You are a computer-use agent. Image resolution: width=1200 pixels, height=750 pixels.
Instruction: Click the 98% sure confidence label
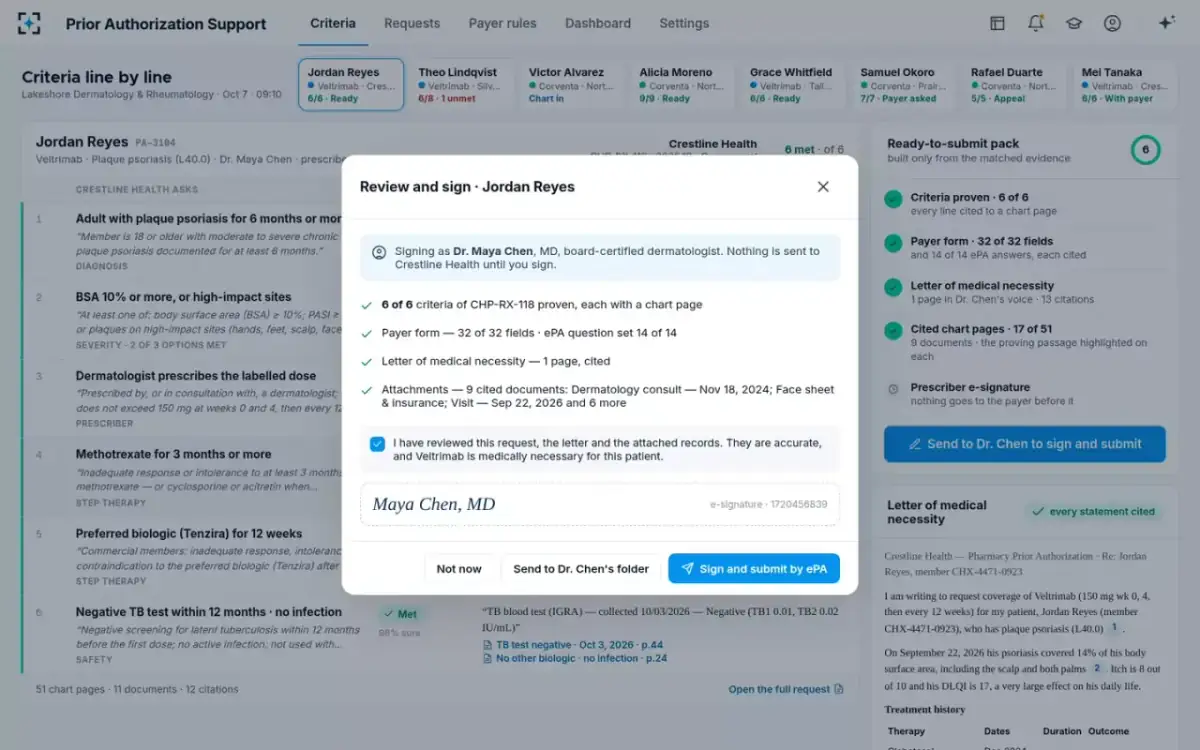[x=400, y=633]
